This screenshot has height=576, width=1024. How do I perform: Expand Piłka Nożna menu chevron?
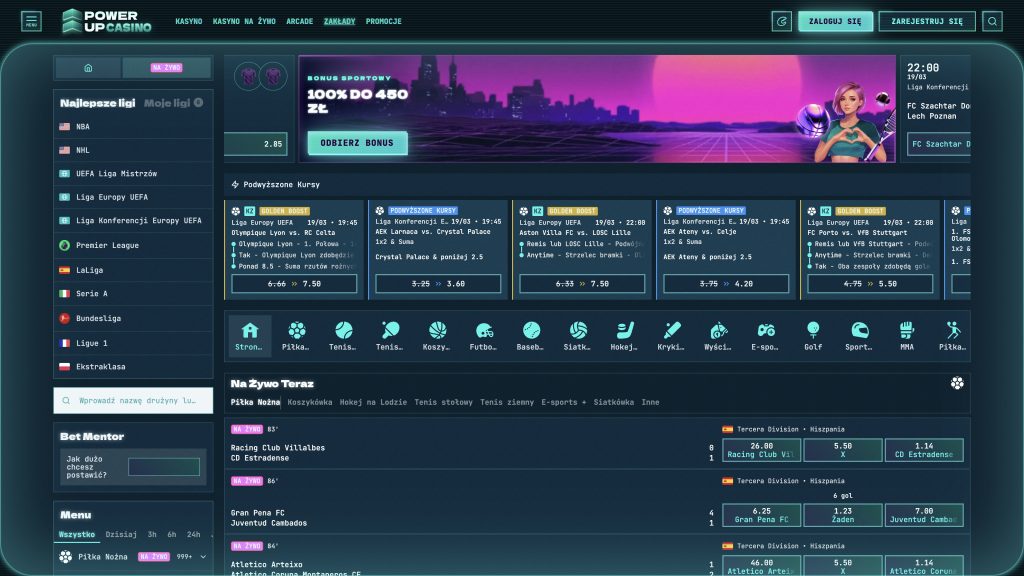pos(203,557)
